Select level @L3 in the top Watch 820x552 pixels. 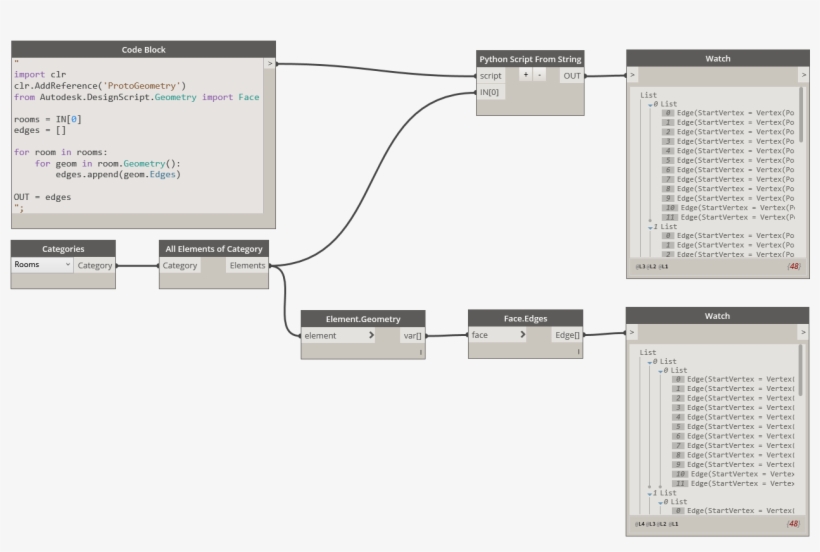tap(640, 267)
